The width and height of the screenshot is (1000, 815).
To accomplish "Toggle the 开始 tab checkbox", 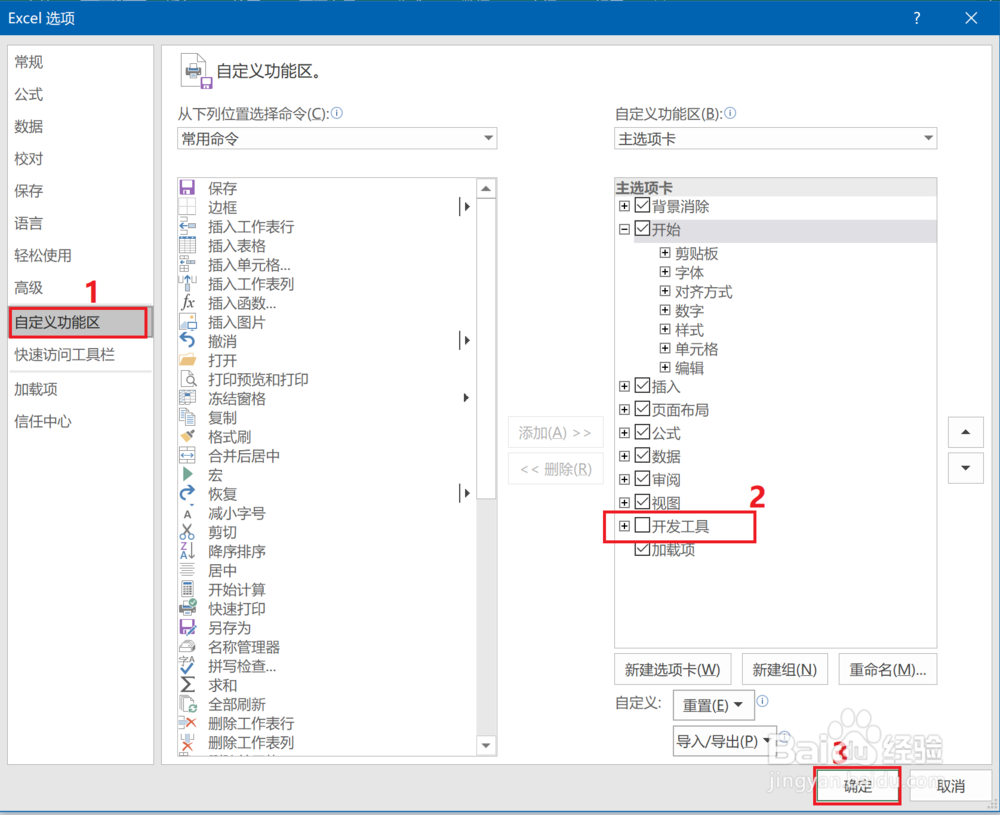I will [642, 228].
